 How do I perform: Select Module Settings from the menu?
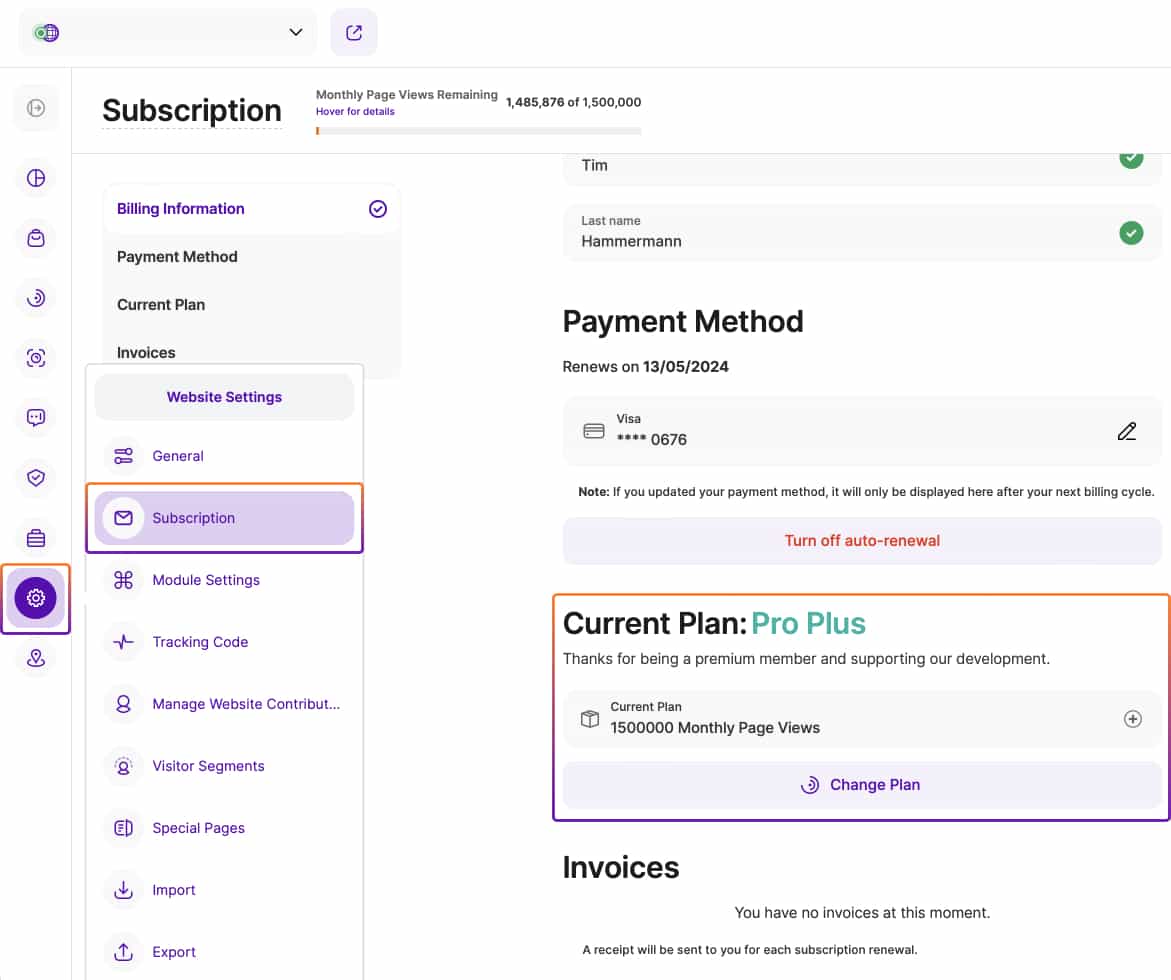click(x=206, y=580)
